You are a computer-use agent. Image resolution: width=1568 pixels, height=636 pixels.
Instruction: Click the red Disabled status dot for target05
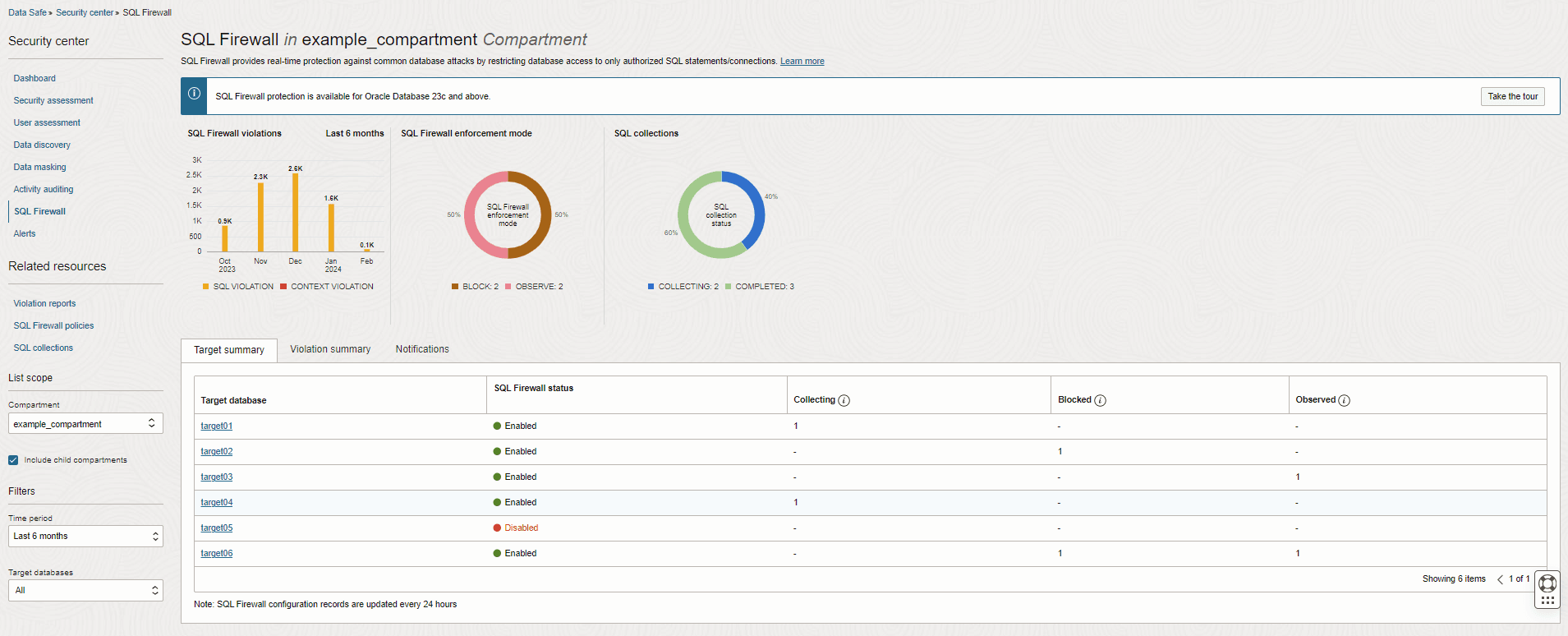[497, 528]
